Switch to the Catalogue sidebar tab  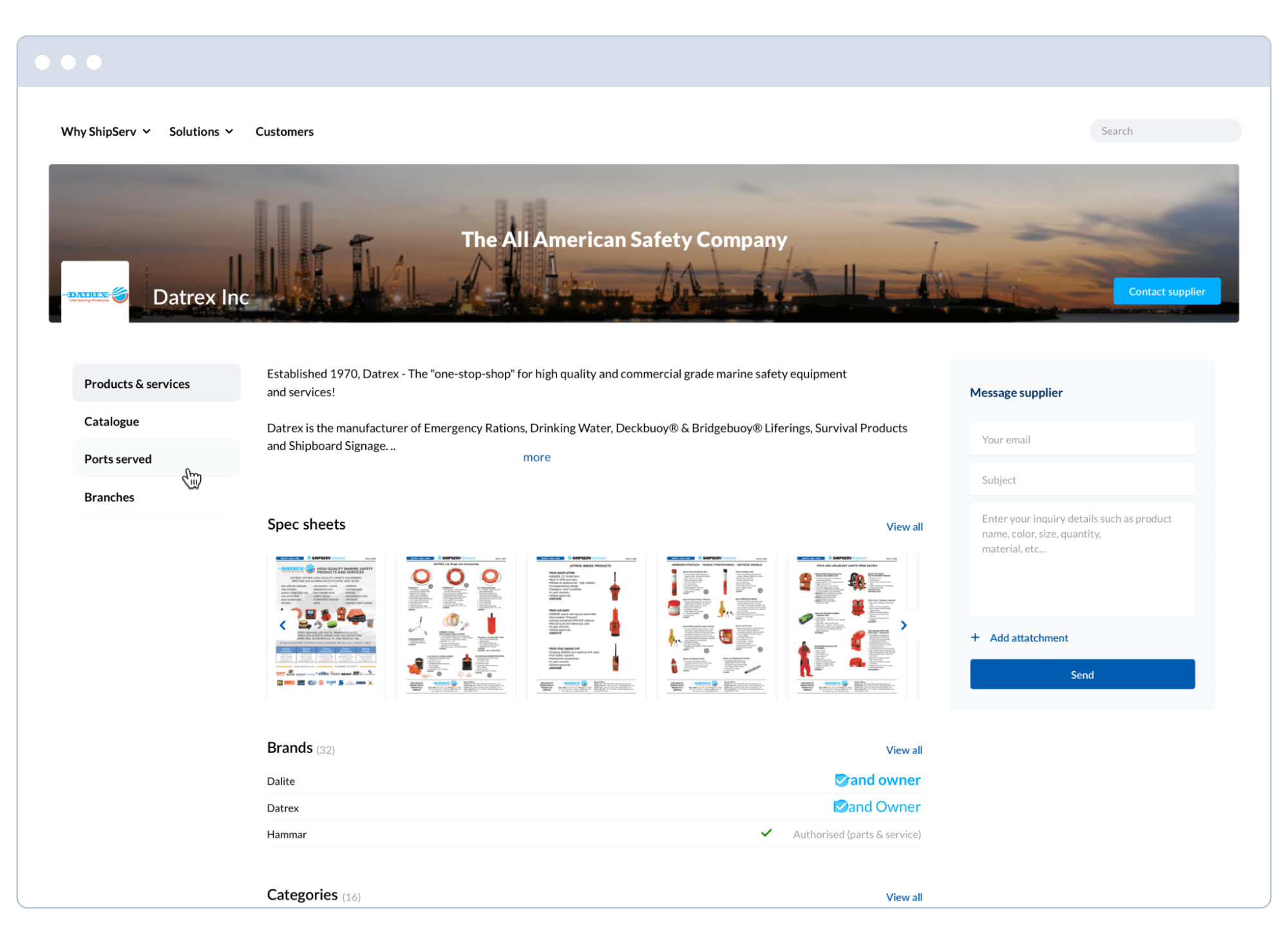[x=111, y=421]
